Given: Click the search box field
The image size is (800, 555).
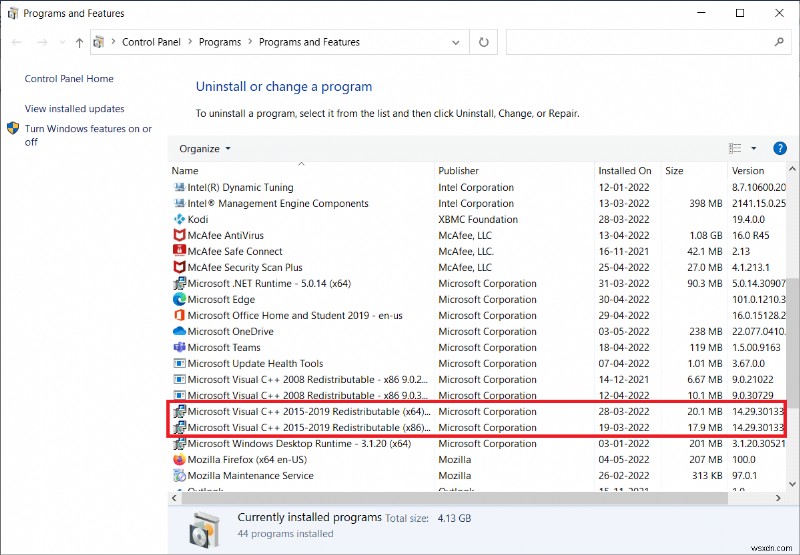Looking at the screenshot, I should (648, 42).
